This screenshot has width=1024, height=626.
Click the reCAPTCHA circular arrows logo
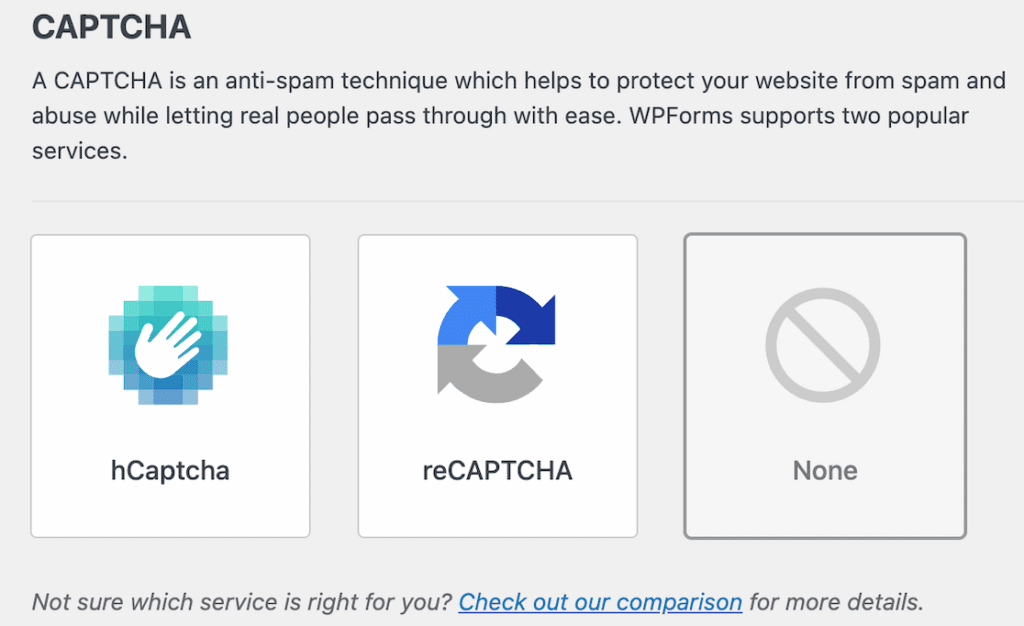[497, 346]
